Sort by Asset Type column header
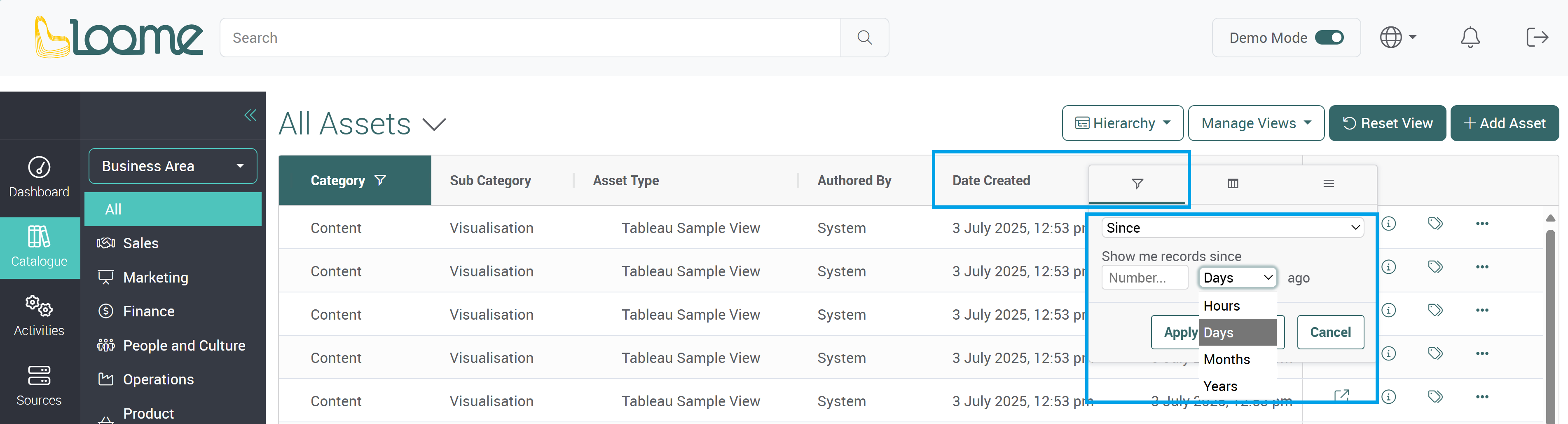Image resolution: width=1568 pixels, height=424 pixels. (x=626, y=180)
